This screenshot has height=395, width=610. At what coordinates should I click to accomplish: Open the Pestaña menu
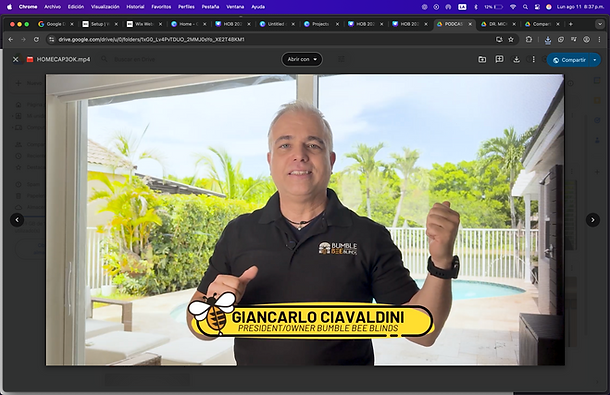click(210, 7)
